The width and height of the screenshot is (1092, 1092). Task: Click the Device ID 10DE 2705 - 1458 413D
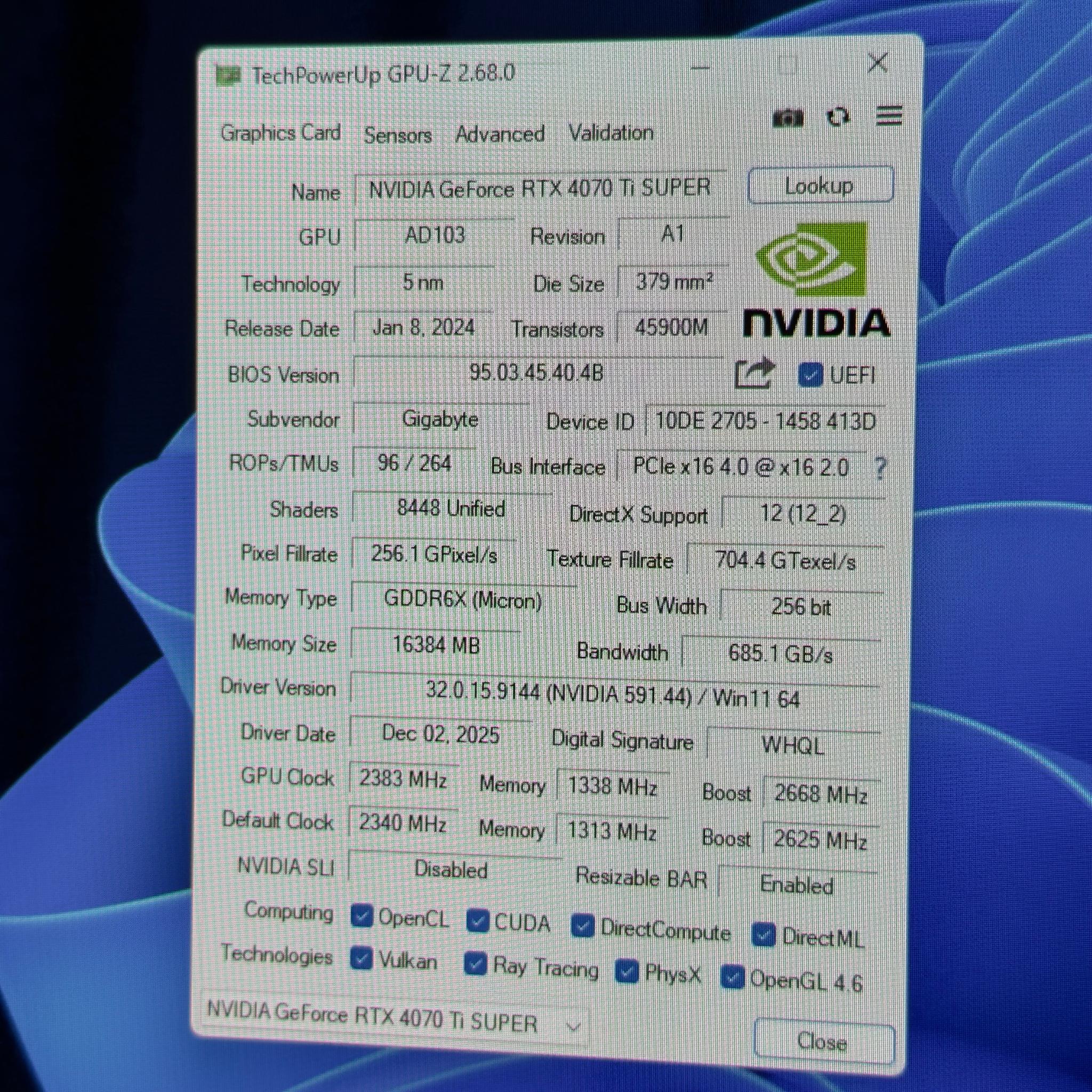(x=765, y=421)
